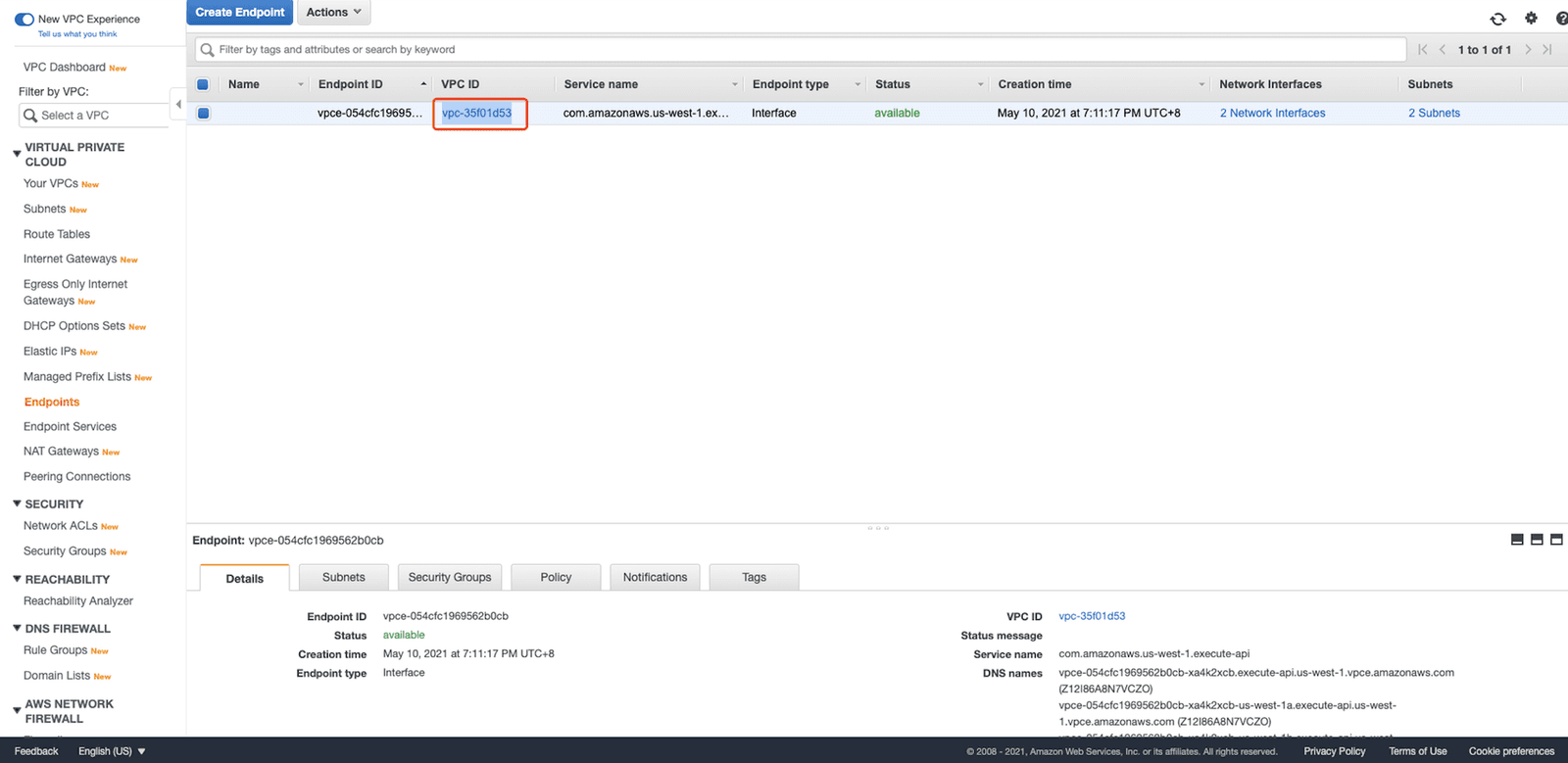Open Creation time column dropdown

coord(1201,84)
